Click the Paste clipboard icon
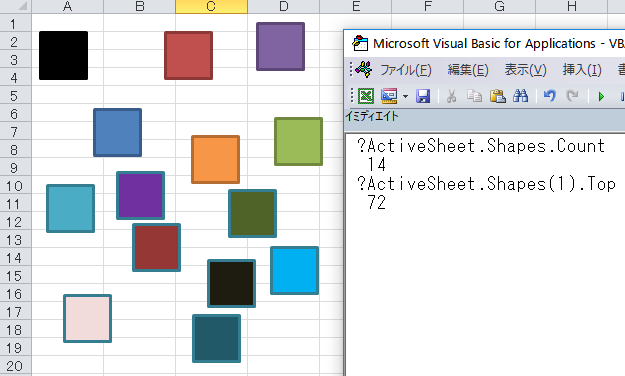The image size is (625, 376). tap(497, 96)
